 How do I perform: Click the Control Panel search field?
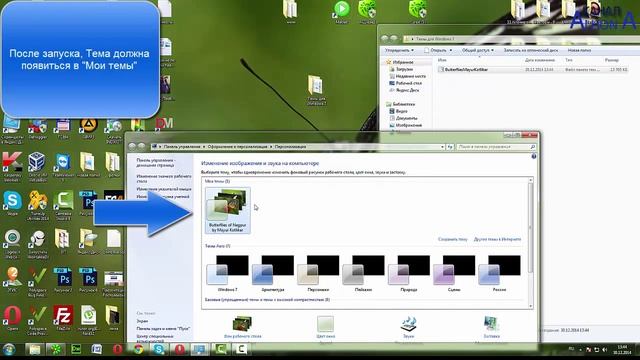point(496,147)
